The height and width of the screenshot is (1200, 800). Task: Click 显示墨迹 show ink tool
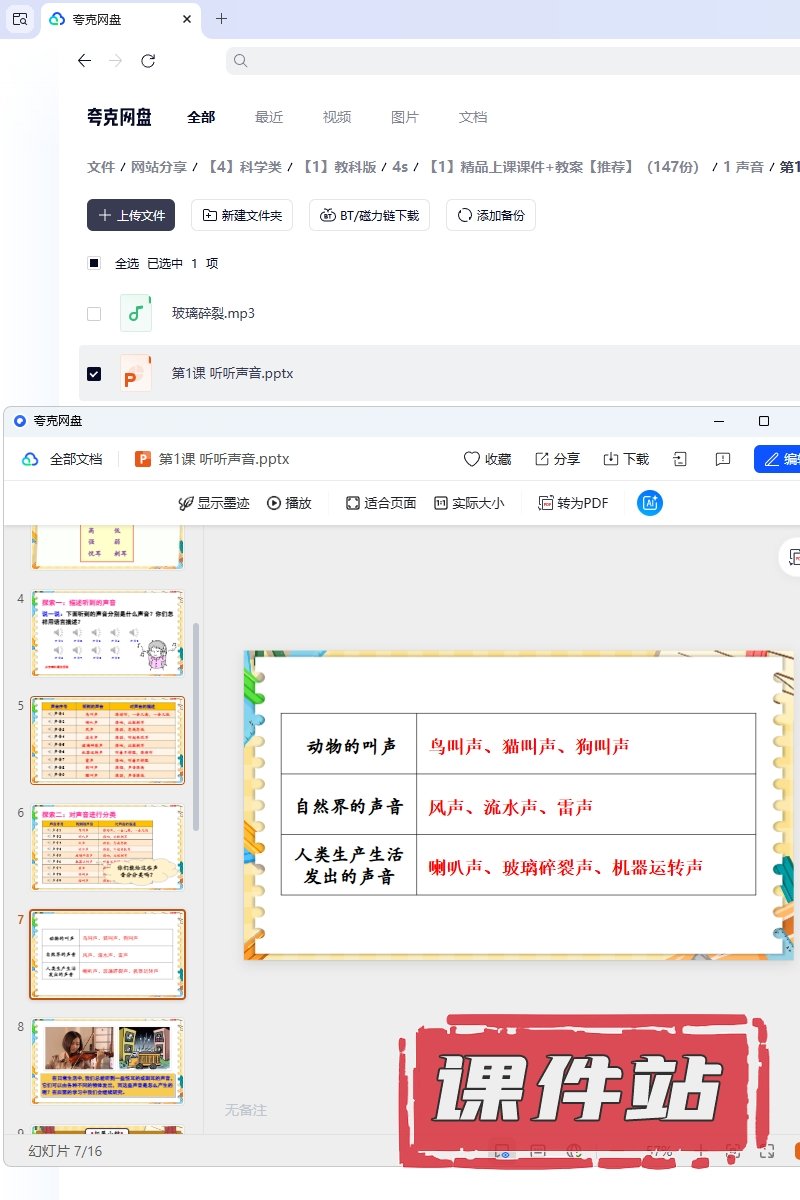pos(213,503)
